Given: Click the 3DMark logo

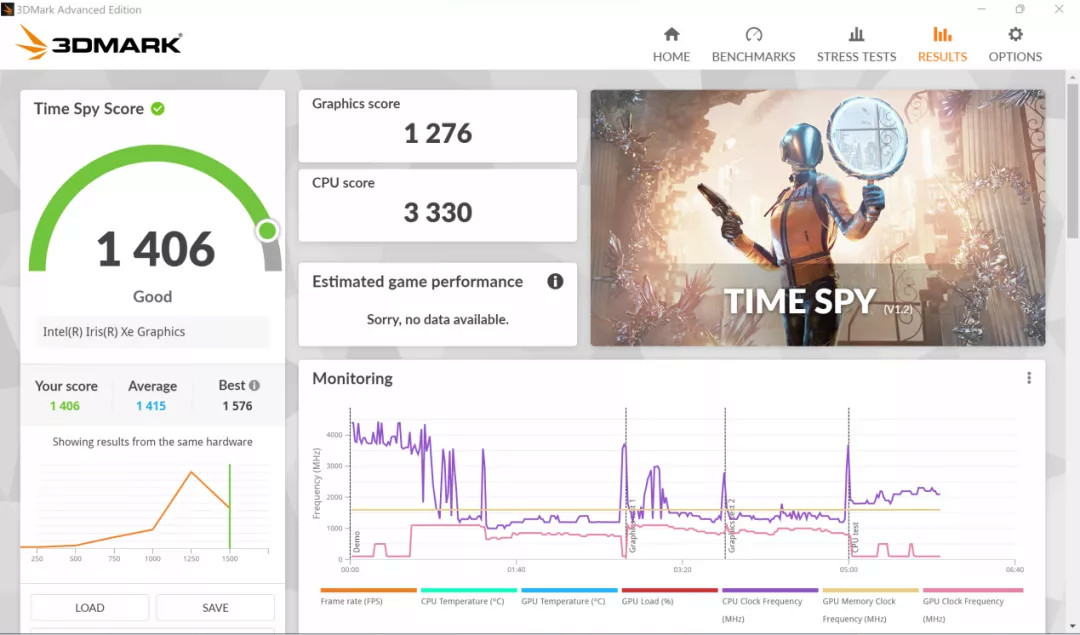Looking at the screenshot, I should click(99, 43).
